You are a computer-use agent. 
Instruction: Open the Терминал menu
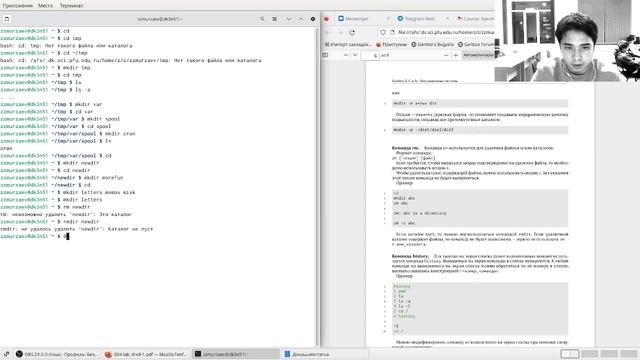pos(71,5)
